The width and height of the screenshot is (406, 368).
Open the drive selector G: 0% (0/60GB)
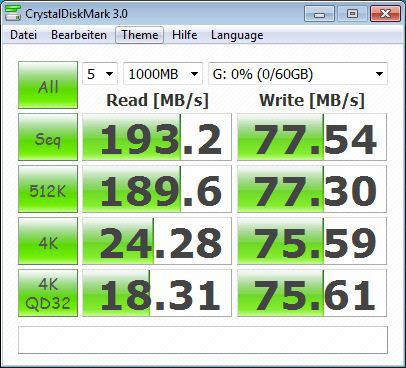(298, 74)
